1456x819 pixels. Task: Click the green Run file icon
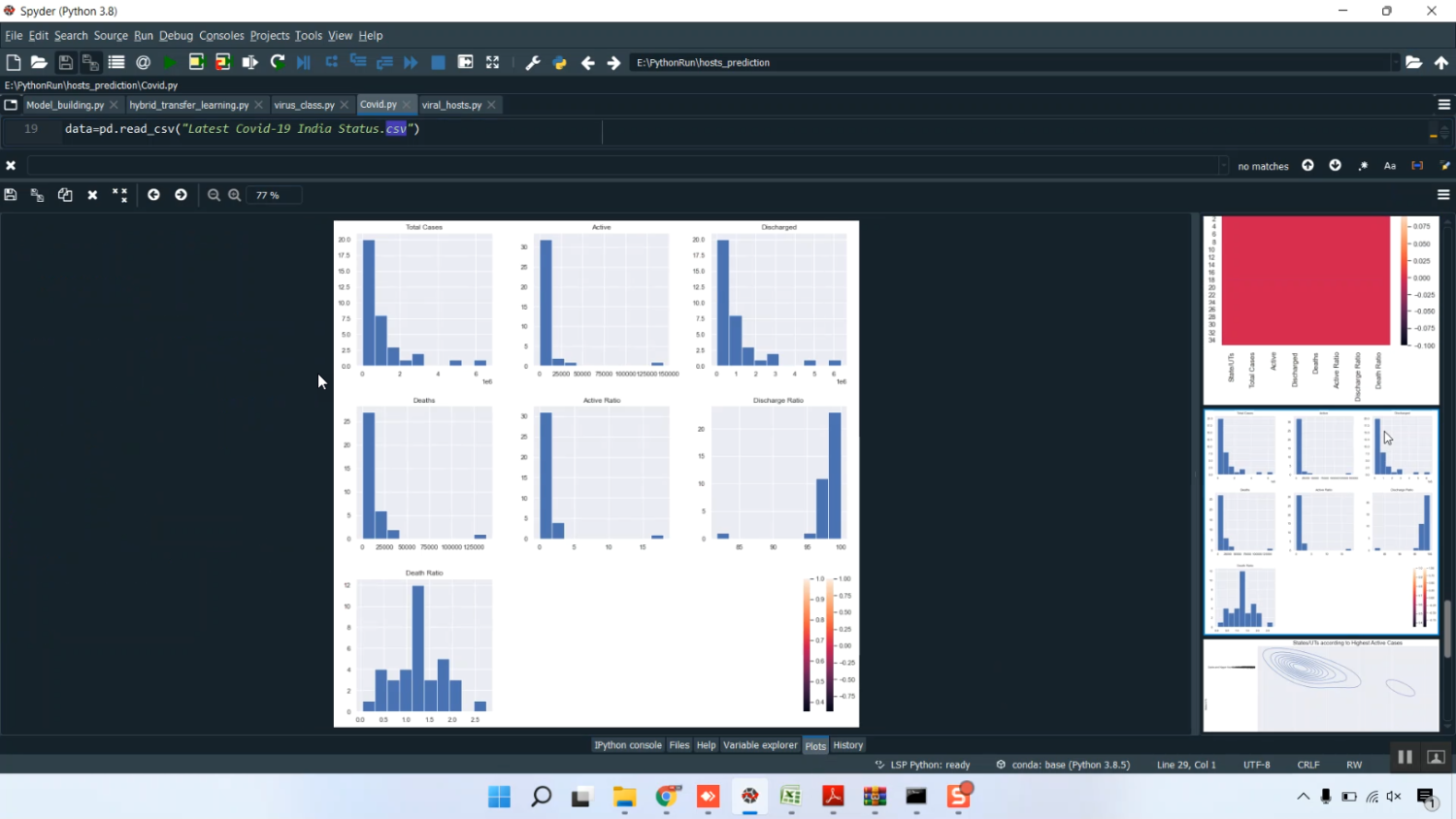[x=170, y=62]
